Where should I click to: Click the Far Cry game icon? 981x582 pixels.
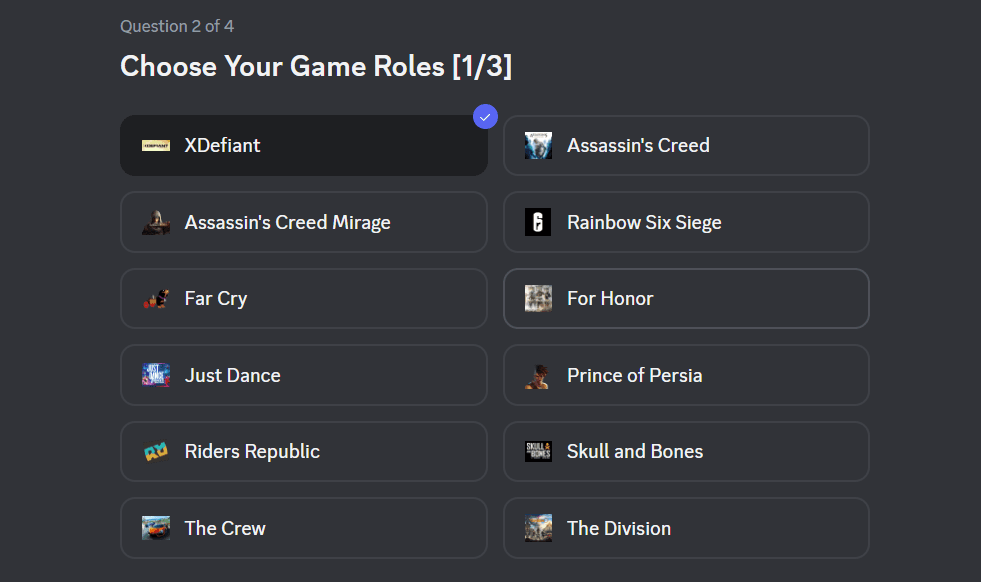point(156,299)
